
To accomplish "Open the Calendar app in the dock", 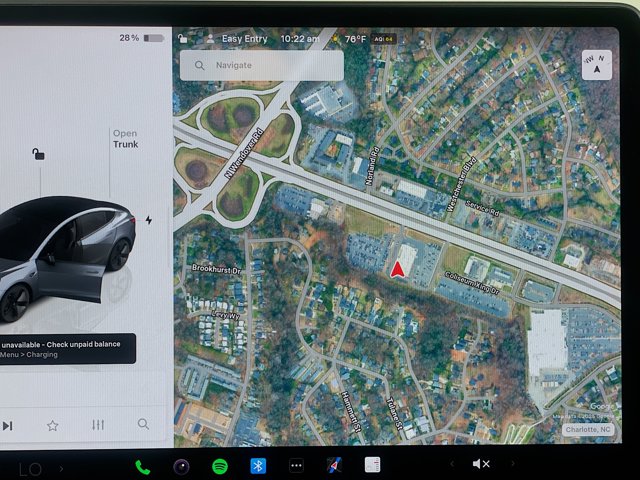I will pyautogui.click(x=372, y=464).
